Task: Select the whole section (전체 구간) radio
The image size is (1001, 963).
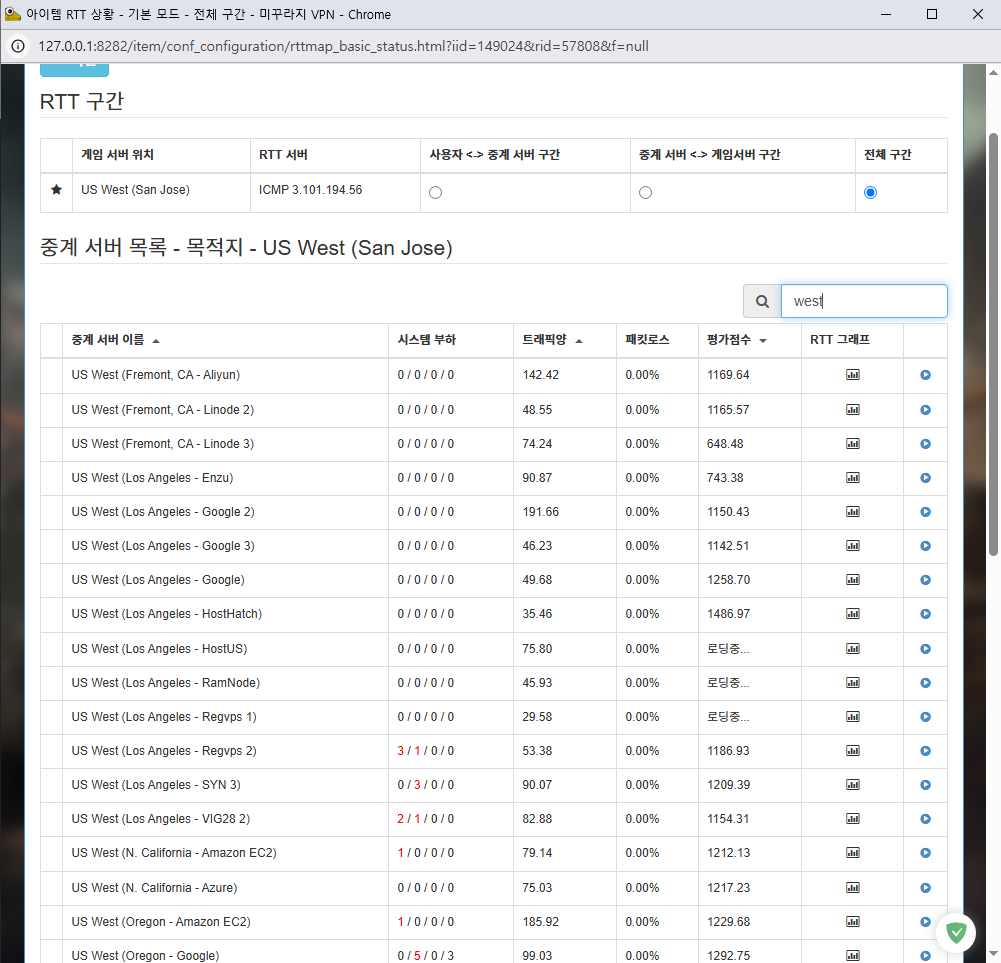Action: (870, 192)
